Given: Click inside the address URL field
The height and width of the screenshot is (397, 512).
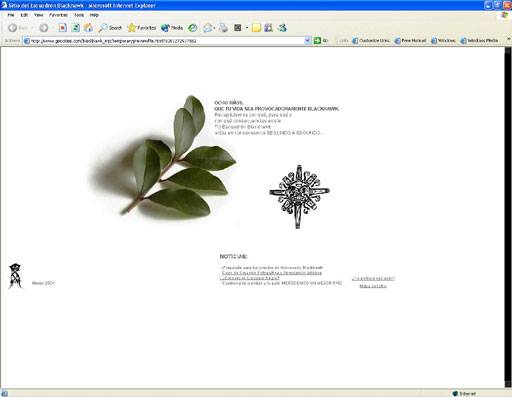Looking at the screenshot, I should 167,41.
